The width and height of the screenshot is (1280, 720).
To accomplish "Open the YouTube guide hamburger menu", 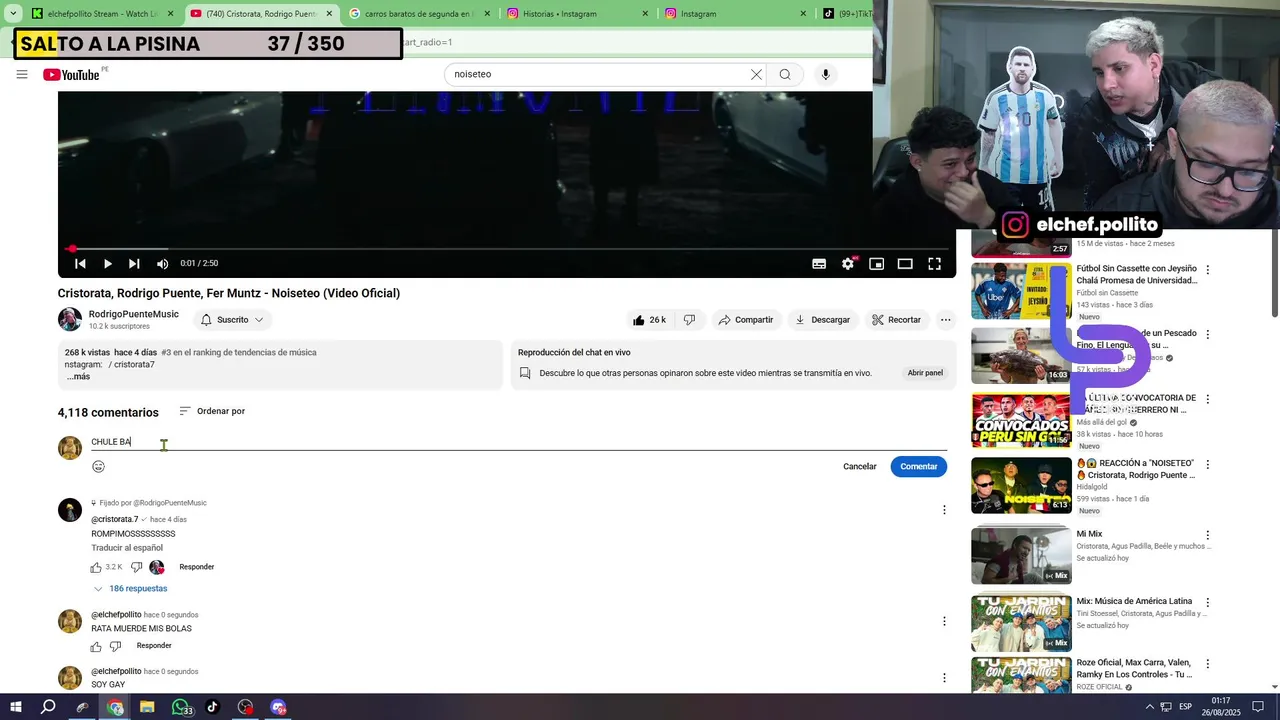I will [x=22, y=74].
